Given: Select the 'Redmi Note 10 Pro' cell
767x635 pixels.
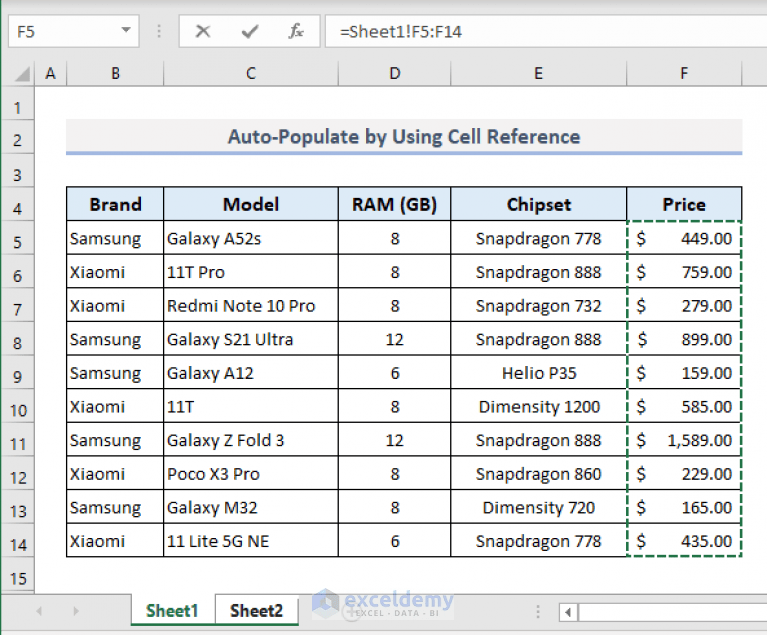Looking at the screenshot, I should (x=251, y=306).
